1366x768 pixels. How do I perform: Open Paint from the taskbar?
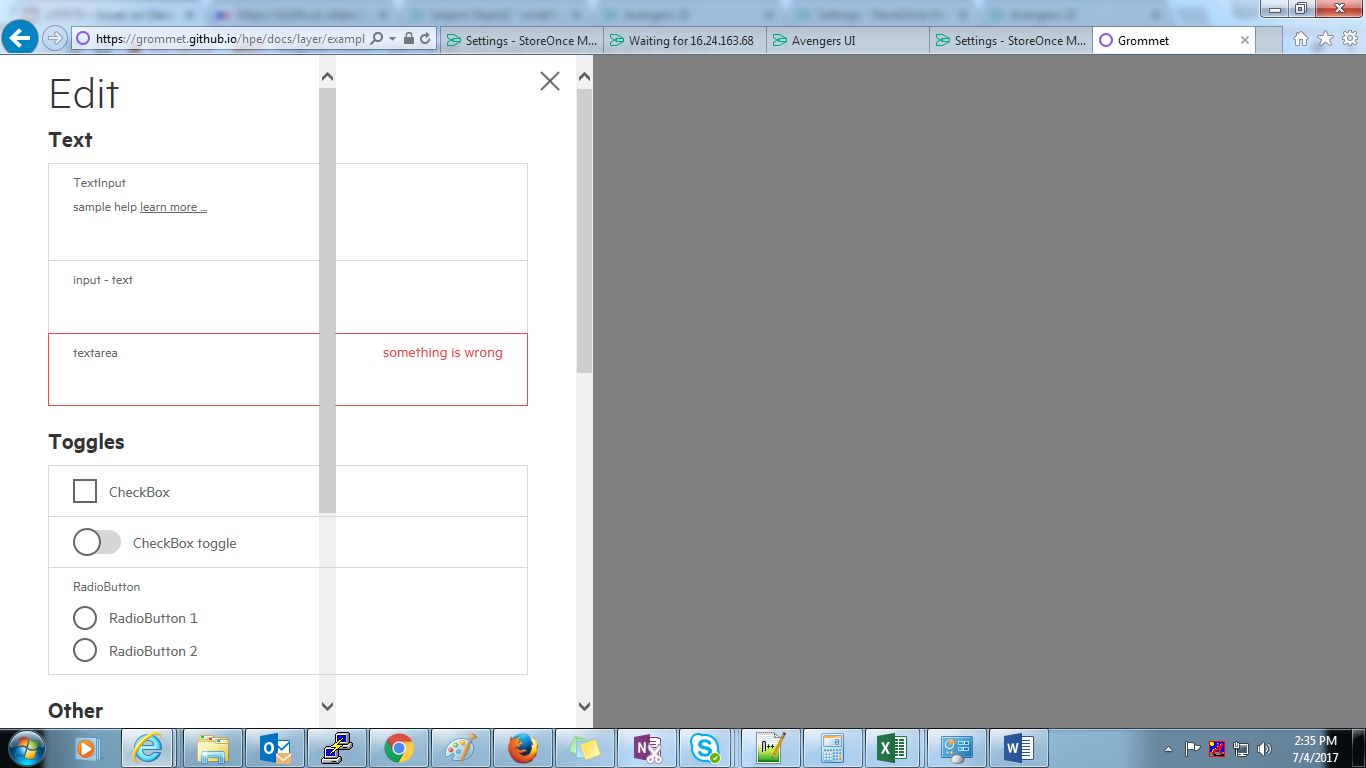[x=461, y=748]
